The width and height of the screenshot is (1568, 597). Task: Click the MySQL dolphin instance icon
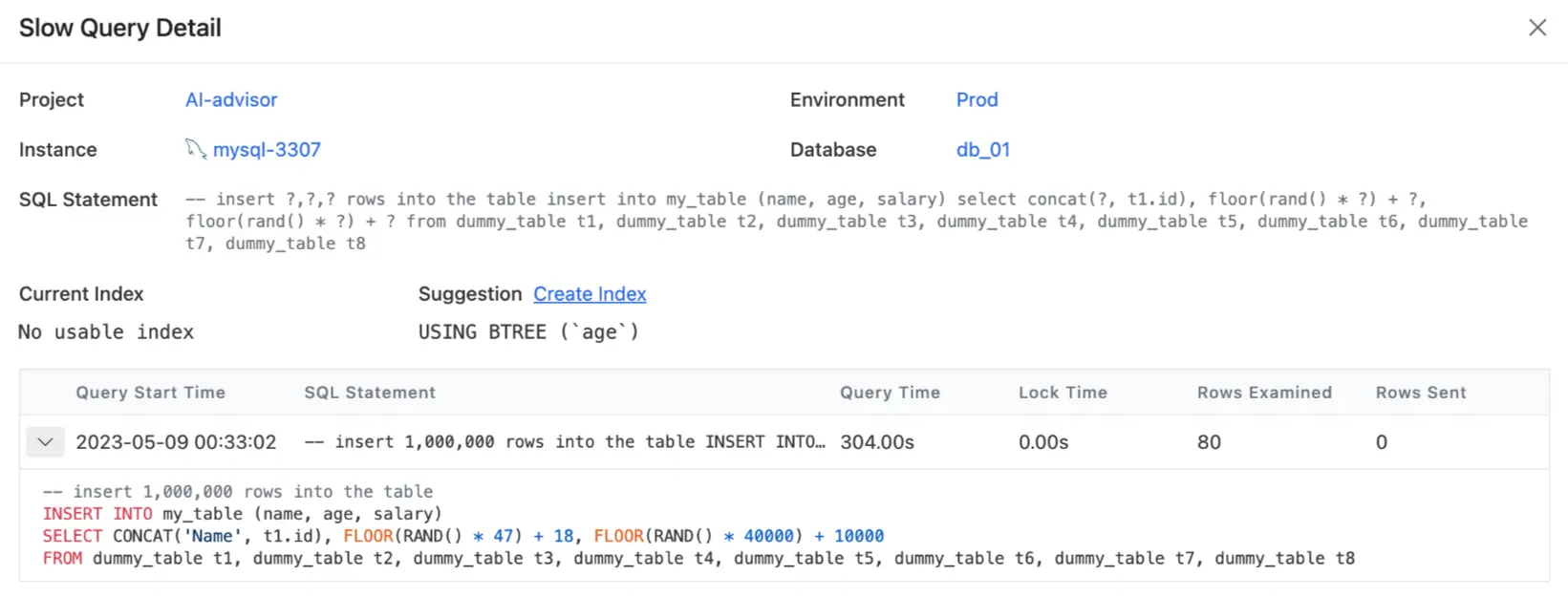click(x=195, y=149)
